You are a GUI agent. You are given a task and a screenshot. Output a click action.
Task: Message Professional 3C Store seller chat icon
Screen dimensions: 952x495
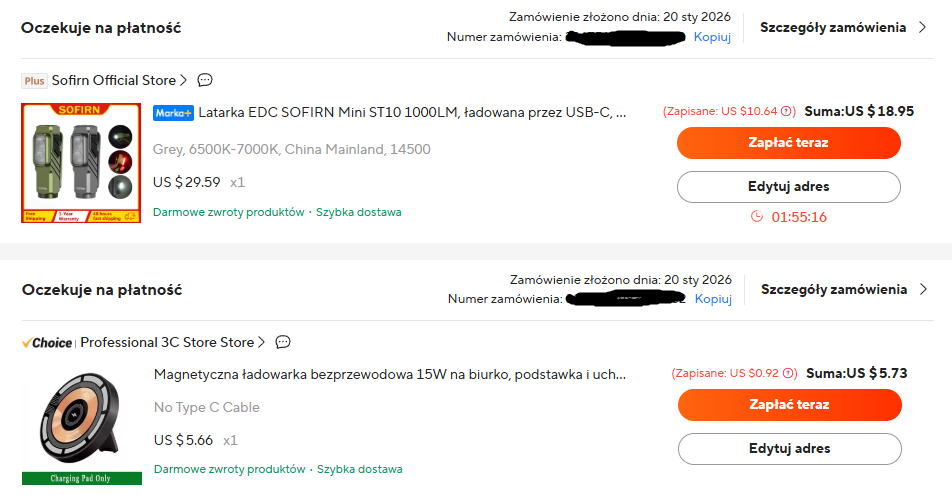pyautogui.click(x=283, y=342)
